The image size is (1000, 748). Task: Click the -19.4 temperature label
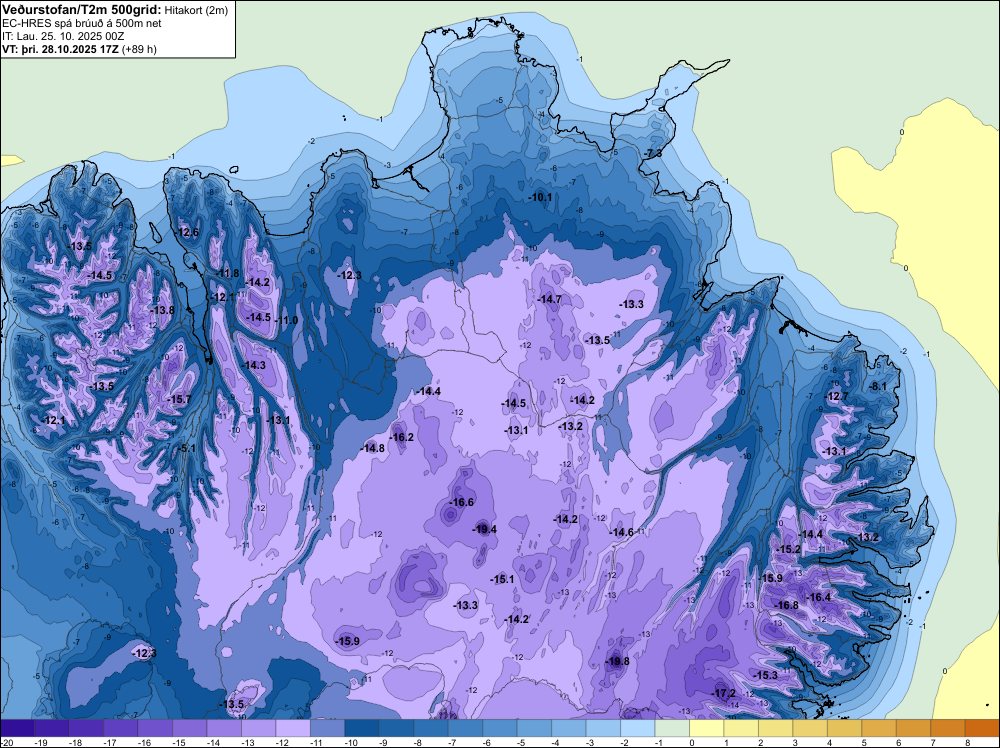pyautogui.click(x=484, y=529)
